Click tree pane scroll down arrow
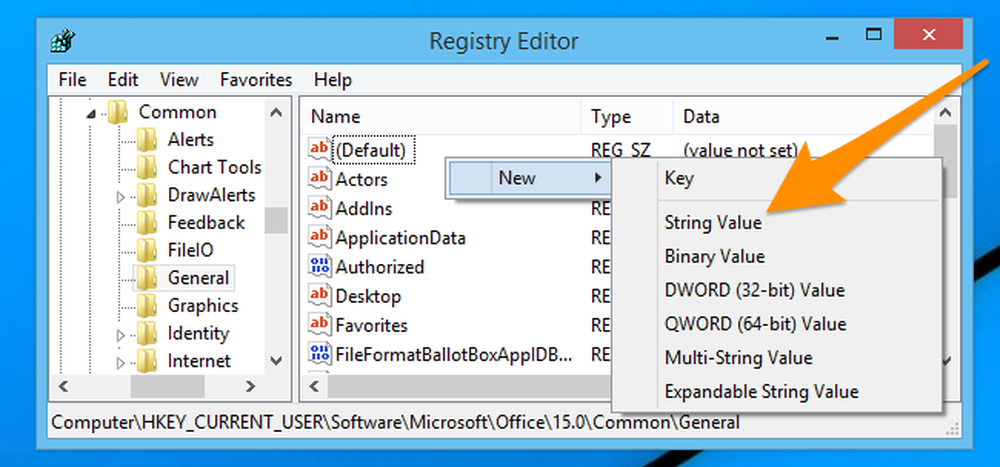This screenshot has height=467, width=1000. [x=276, y=361]
